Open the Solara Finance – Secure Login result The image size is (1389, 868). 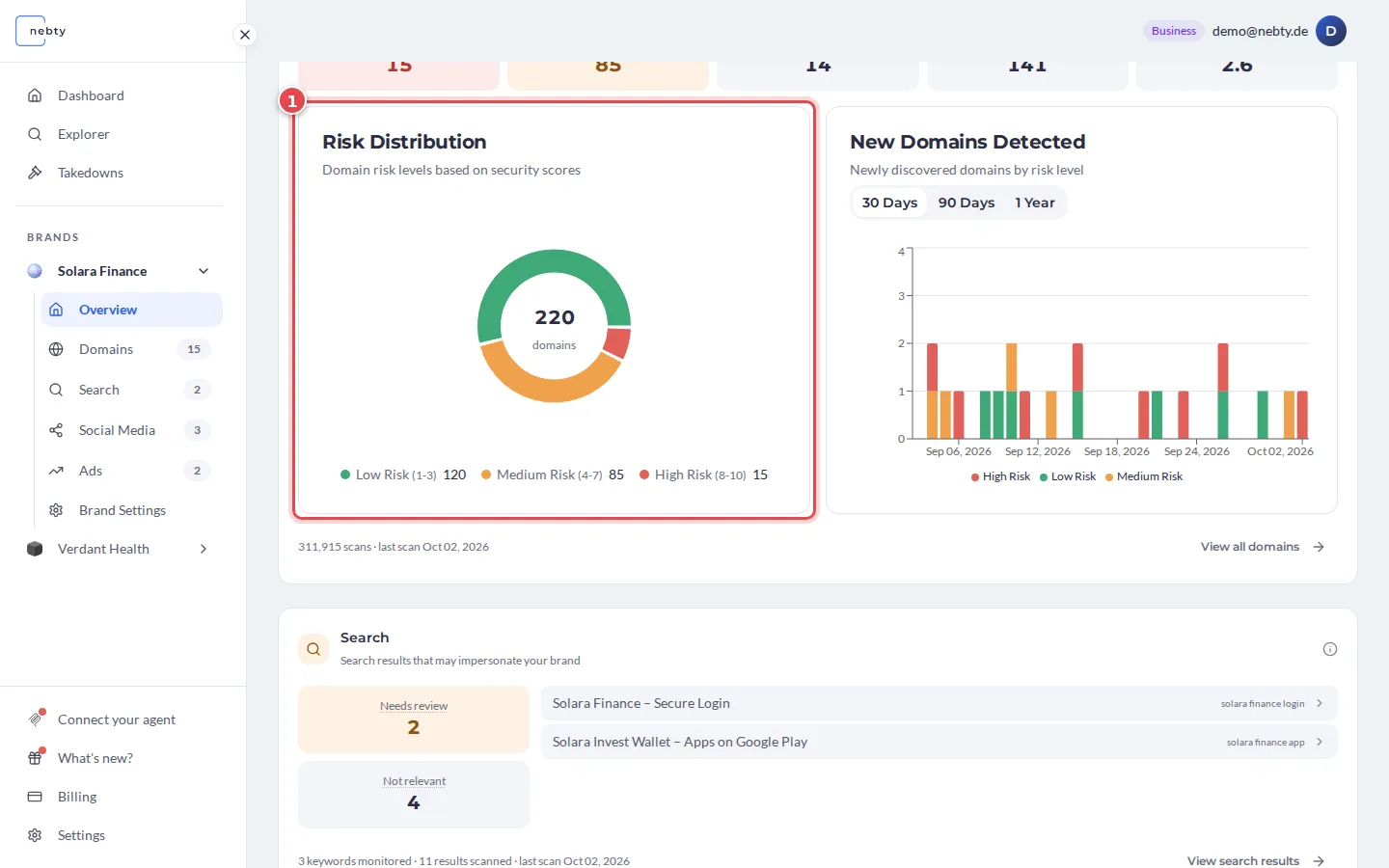pos(940,703)
